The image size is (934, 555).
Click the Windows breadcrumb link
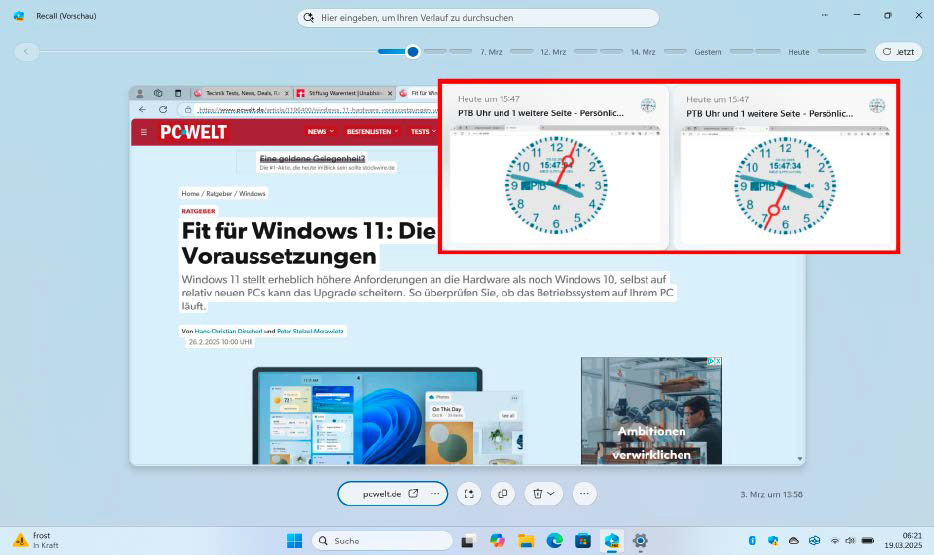[252, 194]
